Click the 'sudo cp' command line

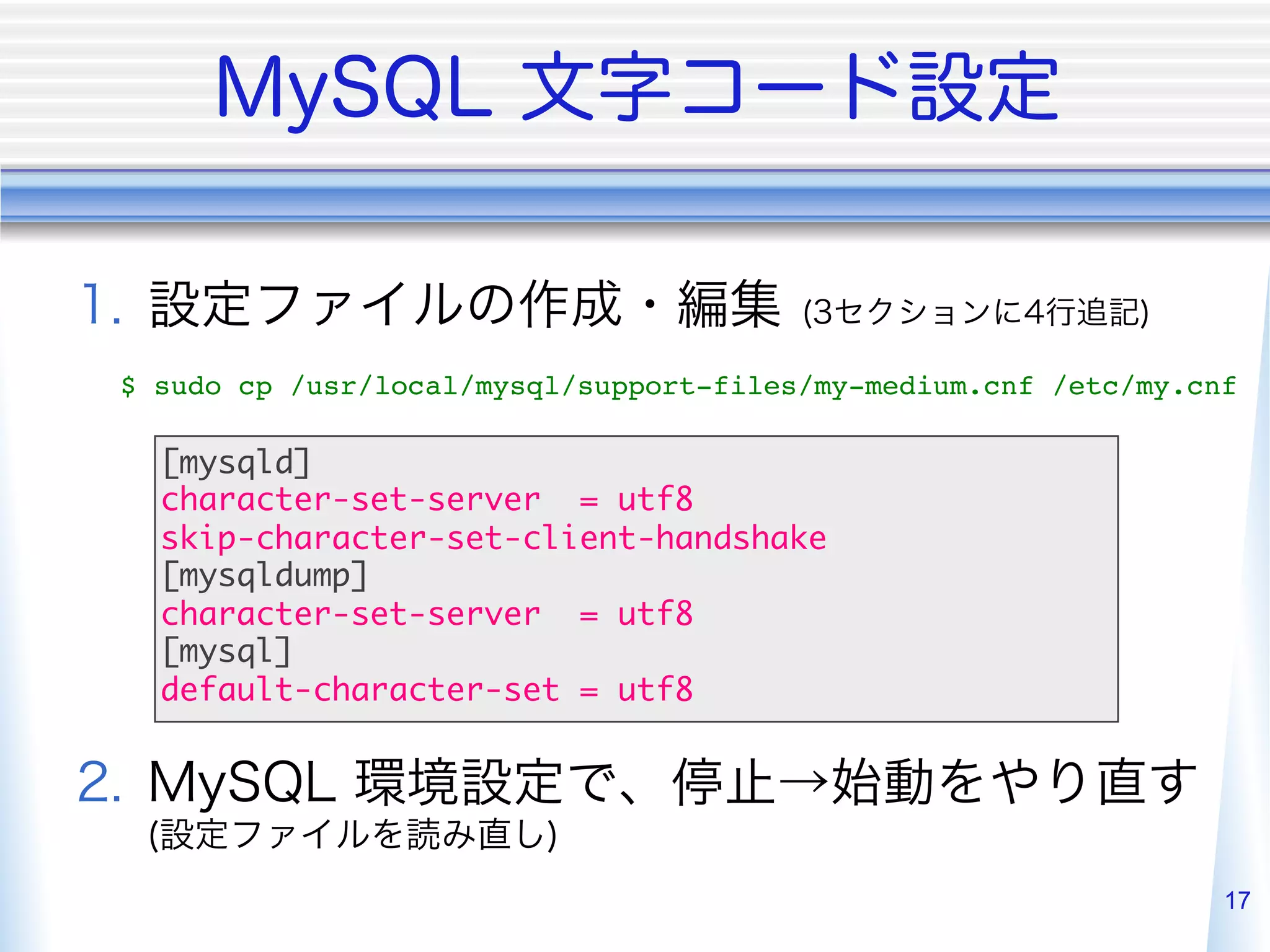pyautogui.click(x=679, y=387)
